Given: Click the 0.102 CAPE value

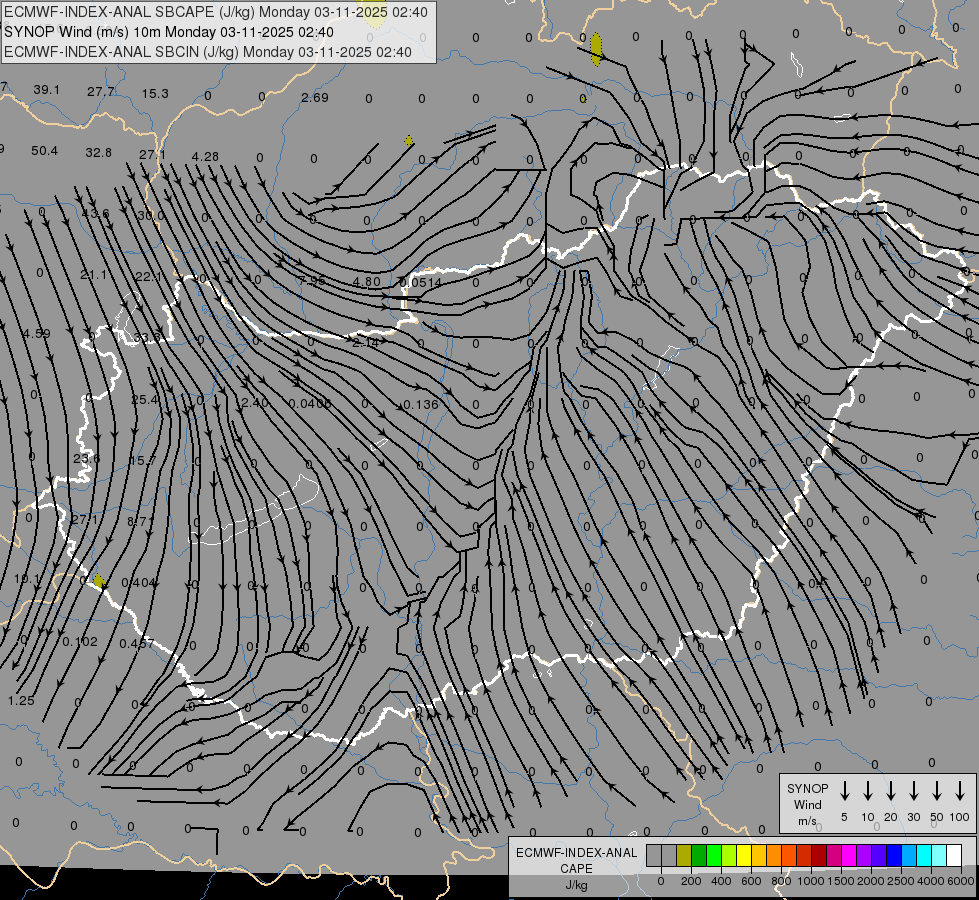Looking at the screenshot, I should (80, 641).
